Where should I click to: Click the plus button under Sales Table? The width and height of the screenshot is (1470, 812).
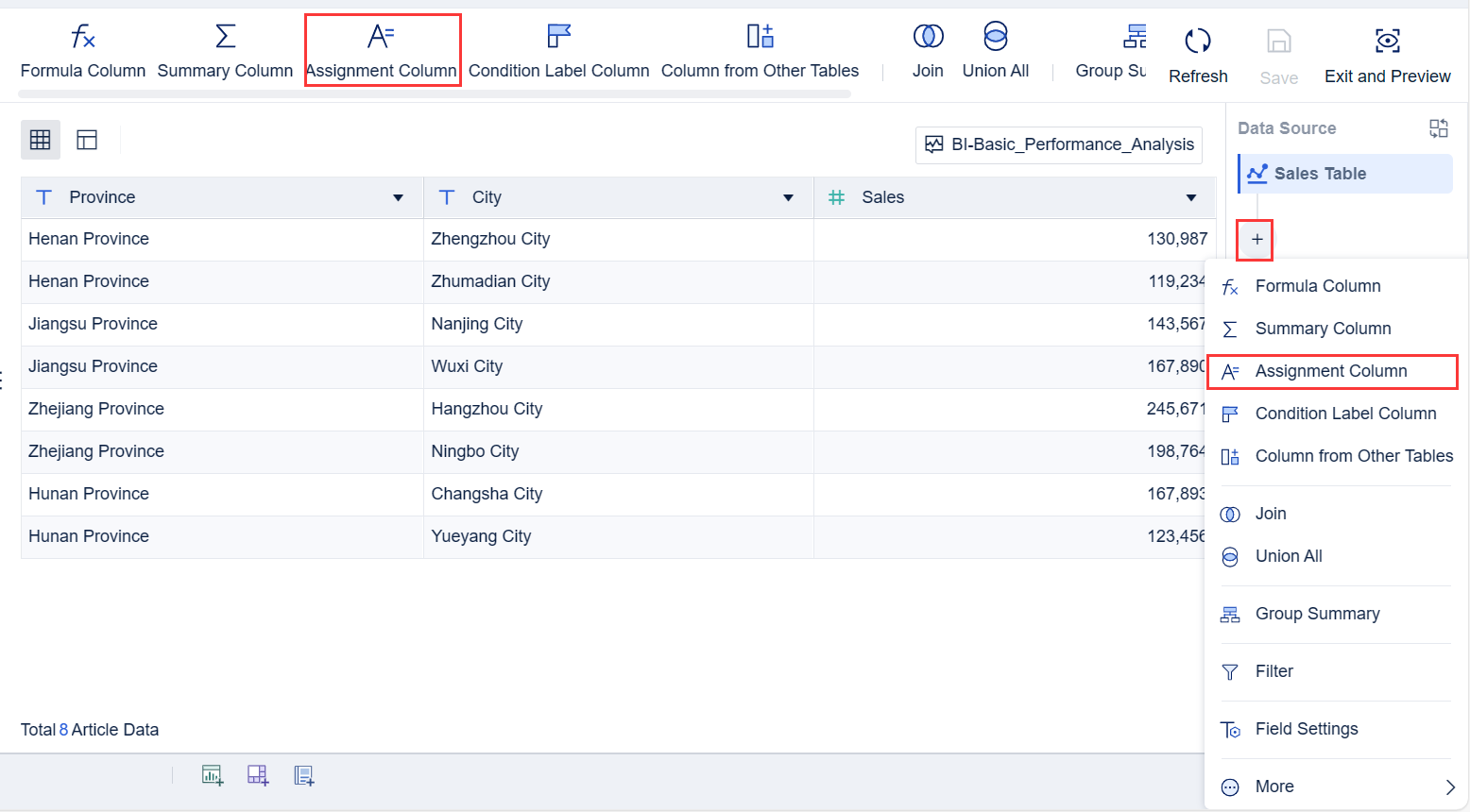click(1255, 241)
